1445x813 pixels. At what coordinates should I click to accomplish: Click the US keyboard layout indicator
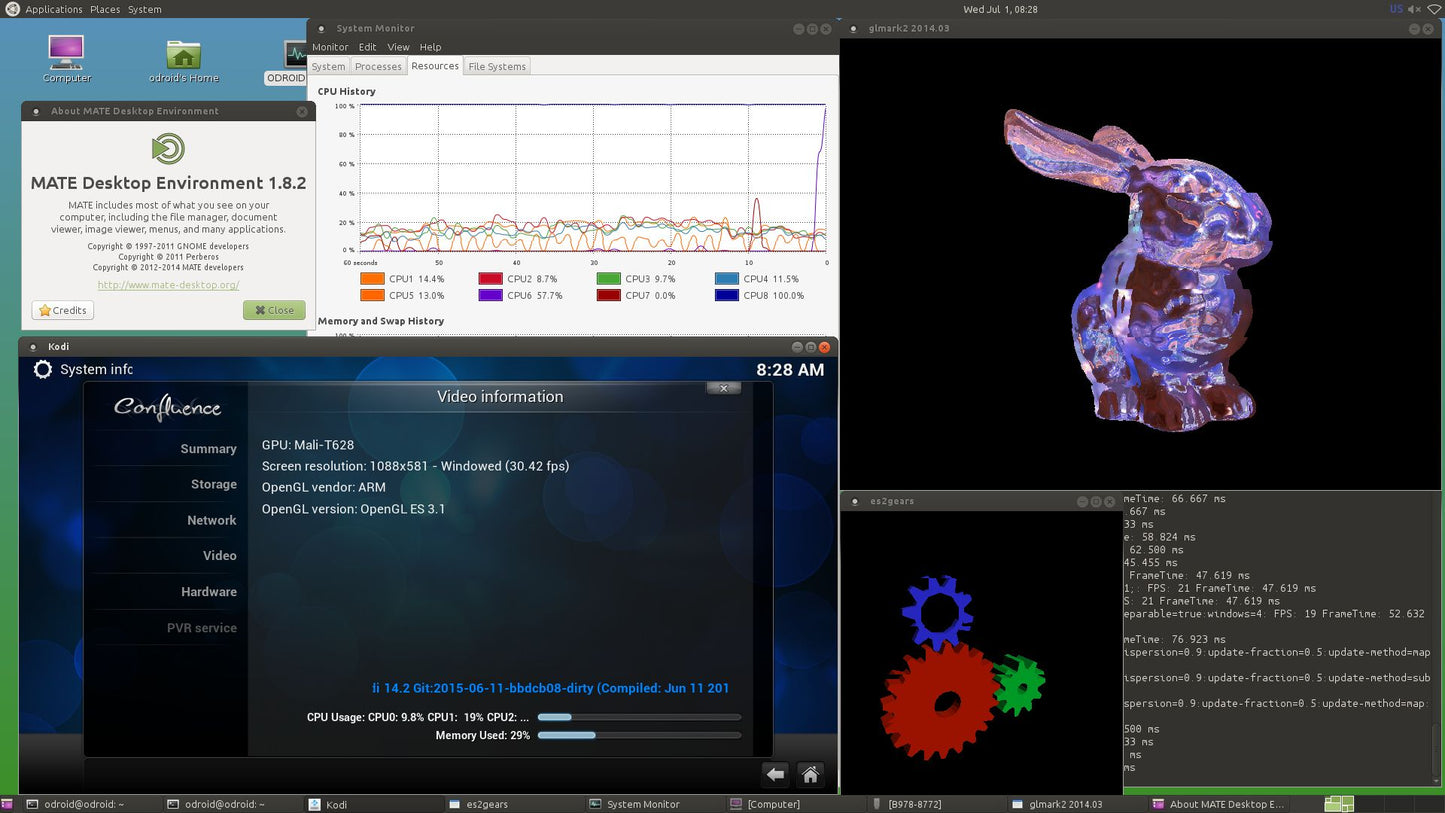1396,9
